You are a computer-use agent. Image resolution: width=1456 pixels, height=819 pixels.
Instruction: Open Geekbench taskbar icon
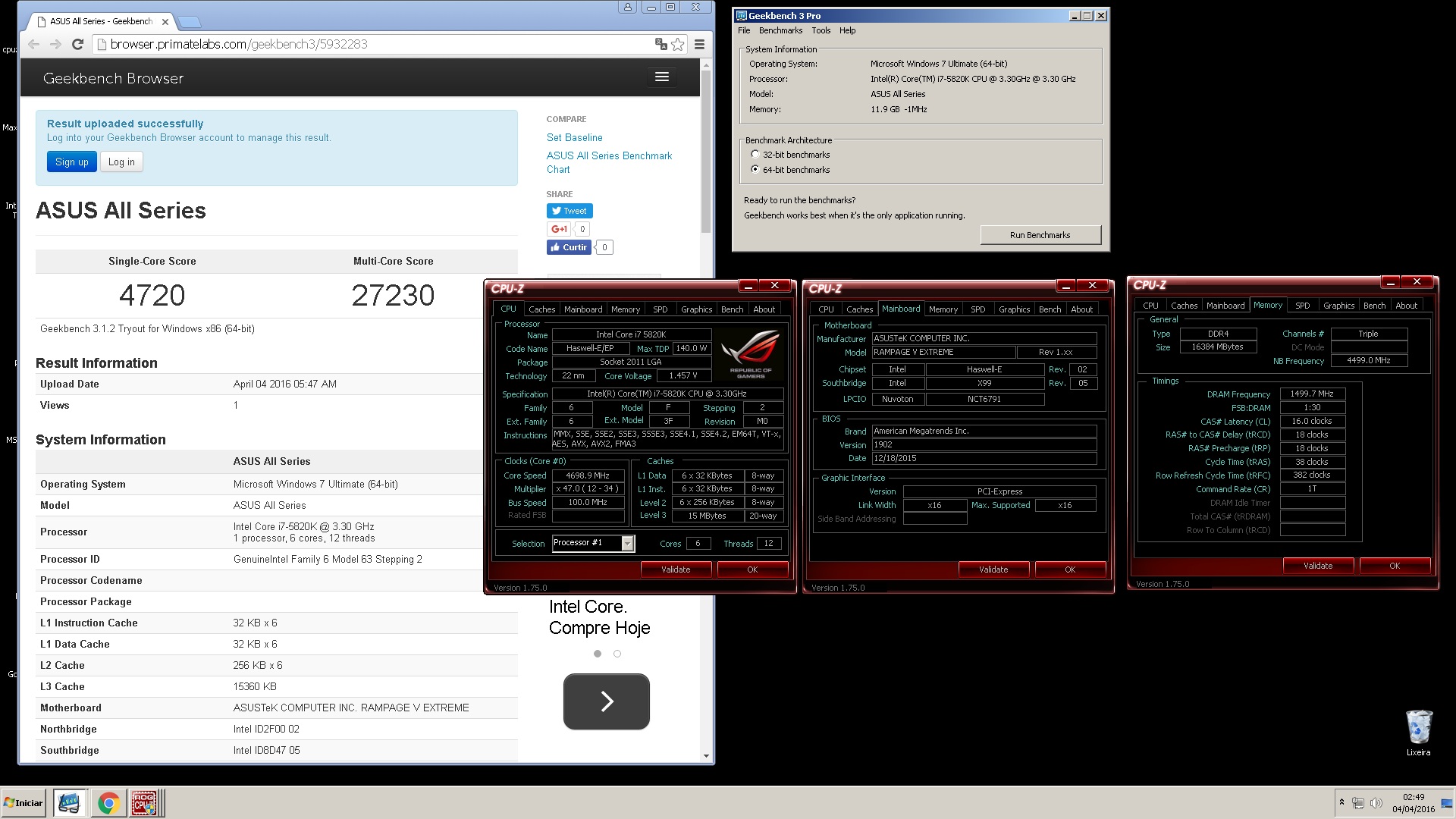[69, 803]
